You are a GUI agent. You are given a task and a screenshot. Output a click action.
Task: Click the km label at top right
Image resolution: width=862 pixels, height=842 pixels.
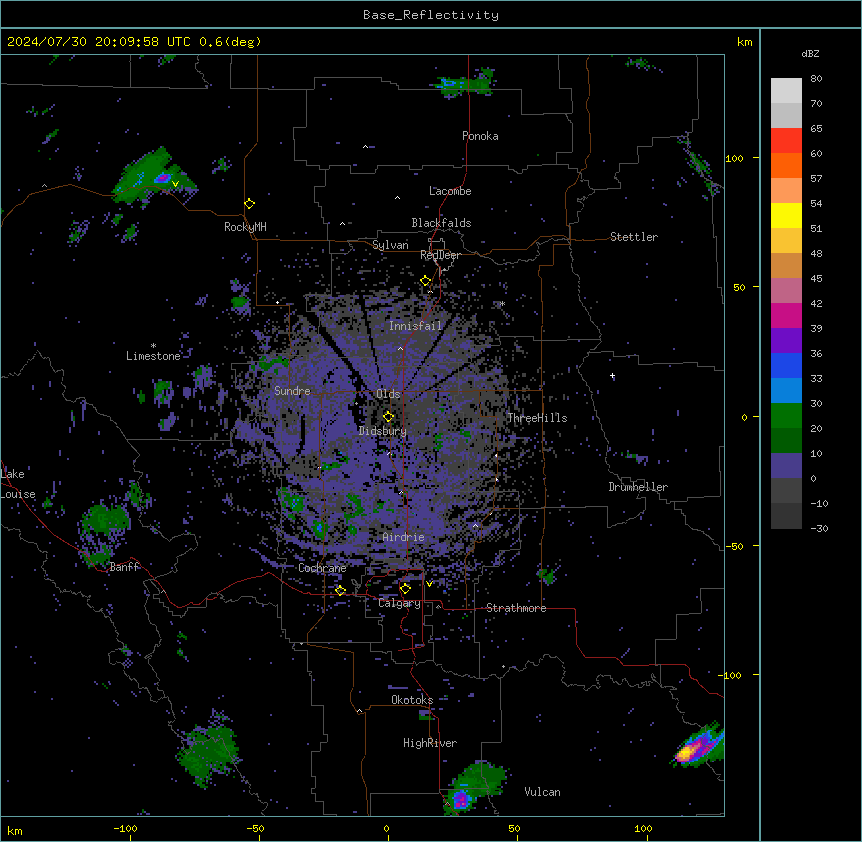pyautogui.click(x=744, y=42)
